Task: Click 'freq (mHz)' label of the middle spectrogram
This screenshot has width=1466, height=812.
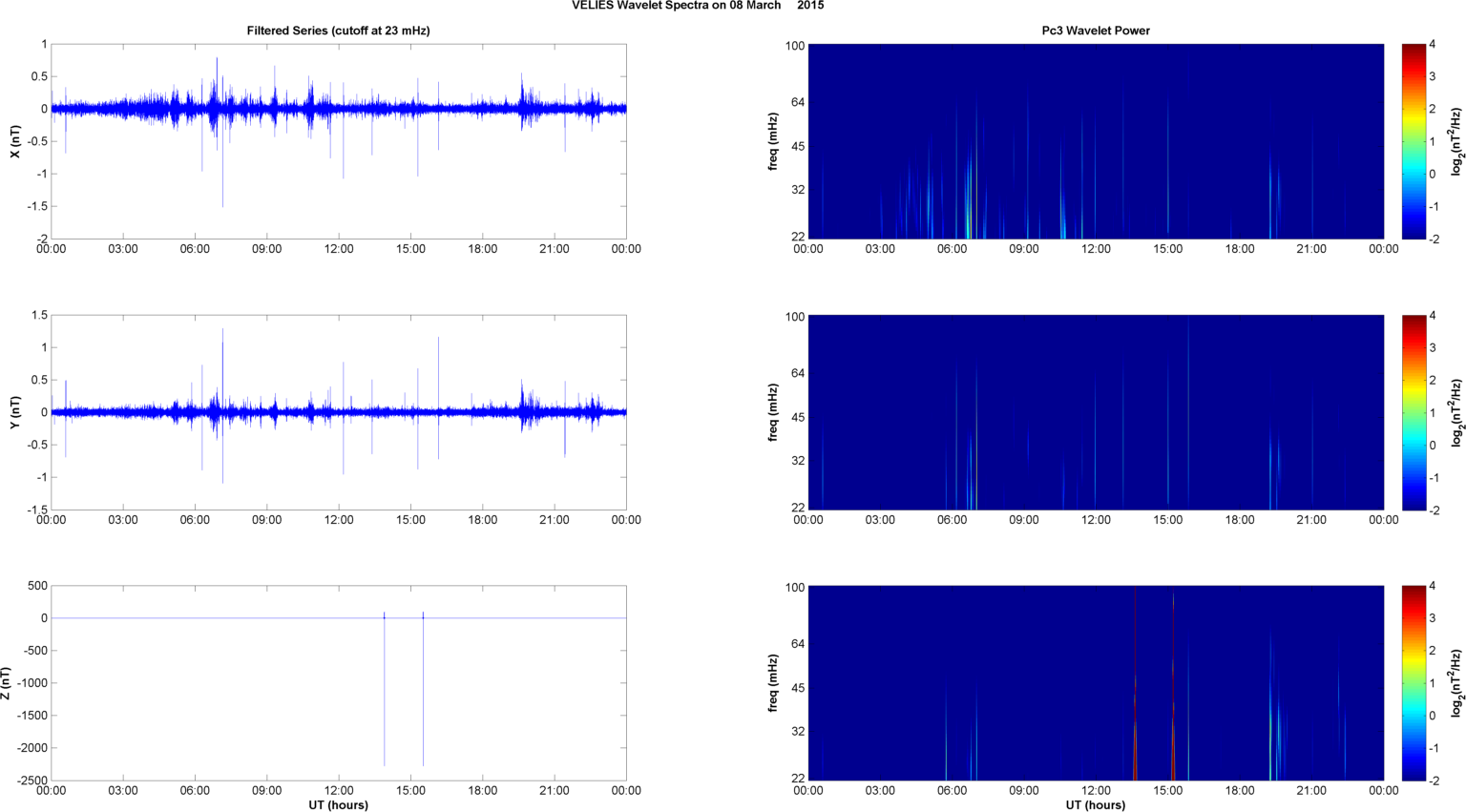Action: (x=773, y=412)
